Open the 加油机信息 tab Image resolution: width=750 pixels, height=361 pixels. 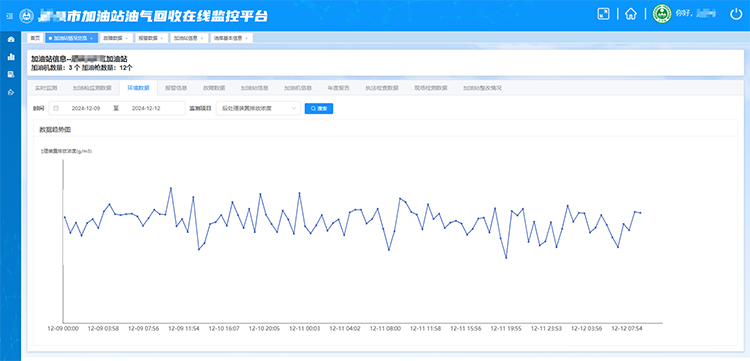click(x=298, y=88)
